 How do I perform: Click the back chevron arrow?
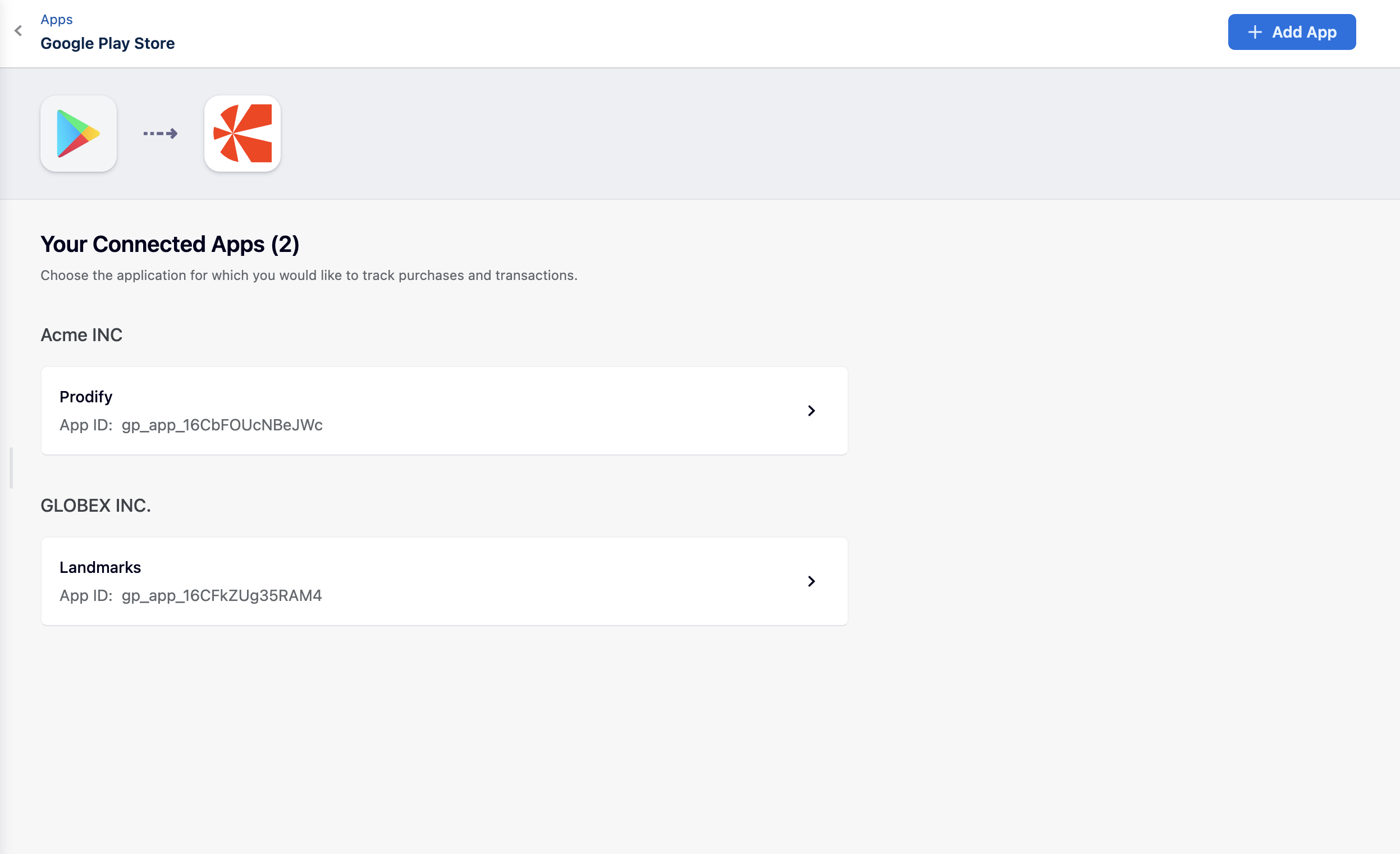[x=18, y=31]
